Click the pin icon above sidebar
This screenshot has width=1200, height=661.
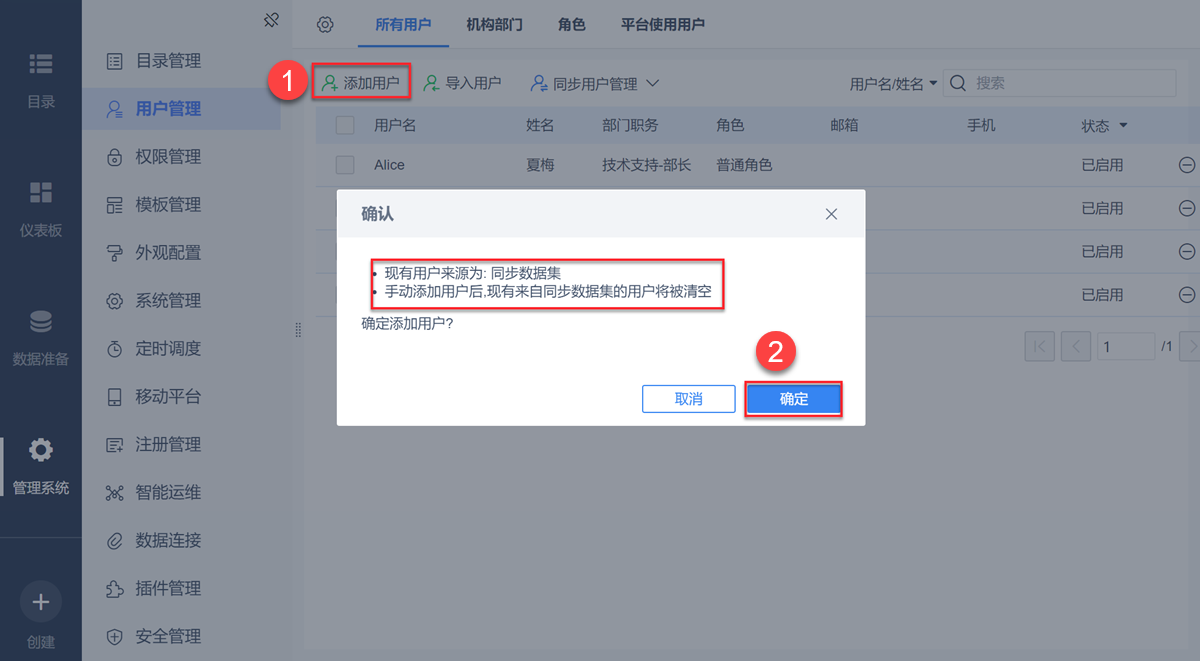pos(271,20)
